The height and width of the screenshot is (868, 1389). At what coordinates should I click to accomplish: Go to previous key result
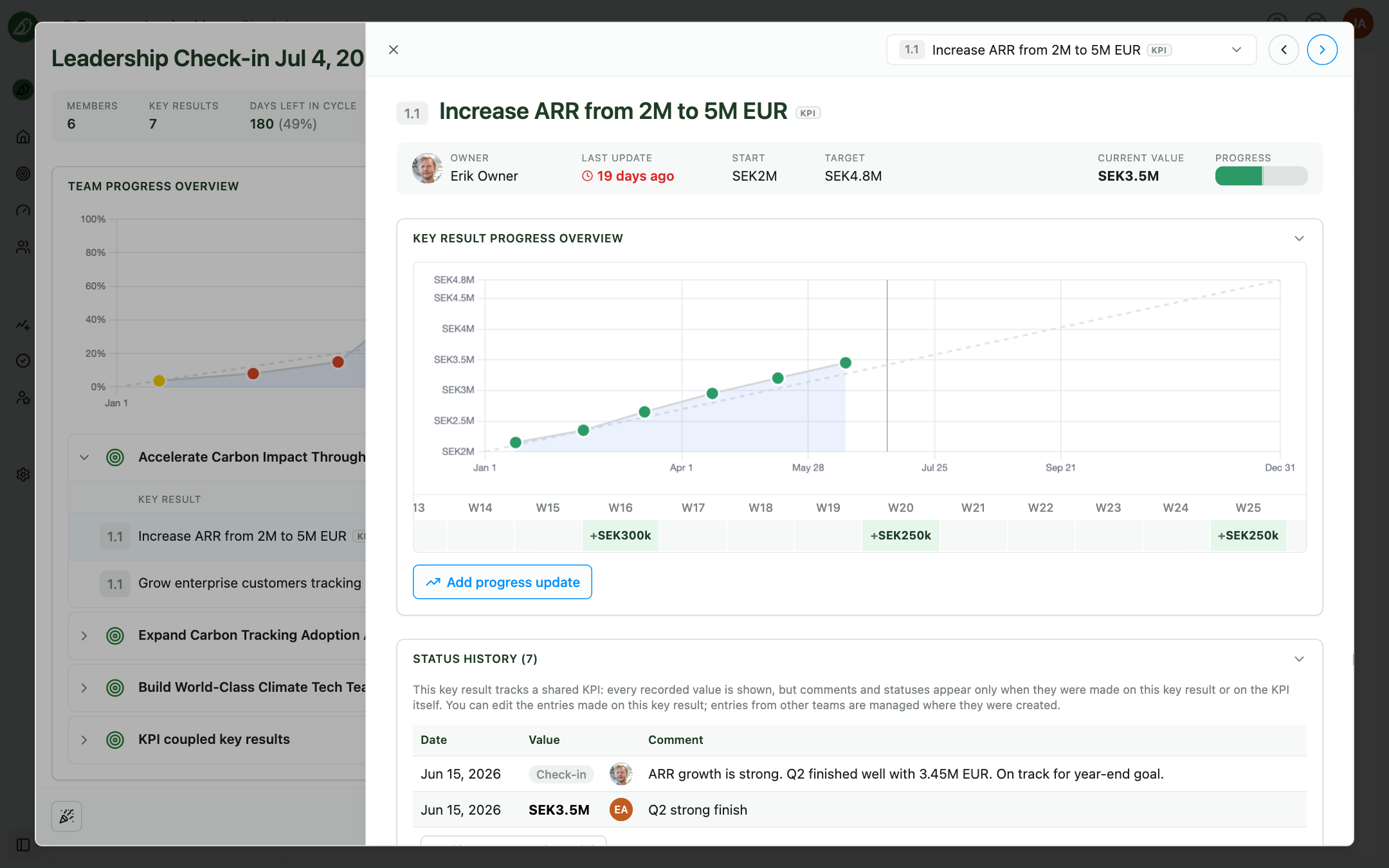pos(1284,50)
